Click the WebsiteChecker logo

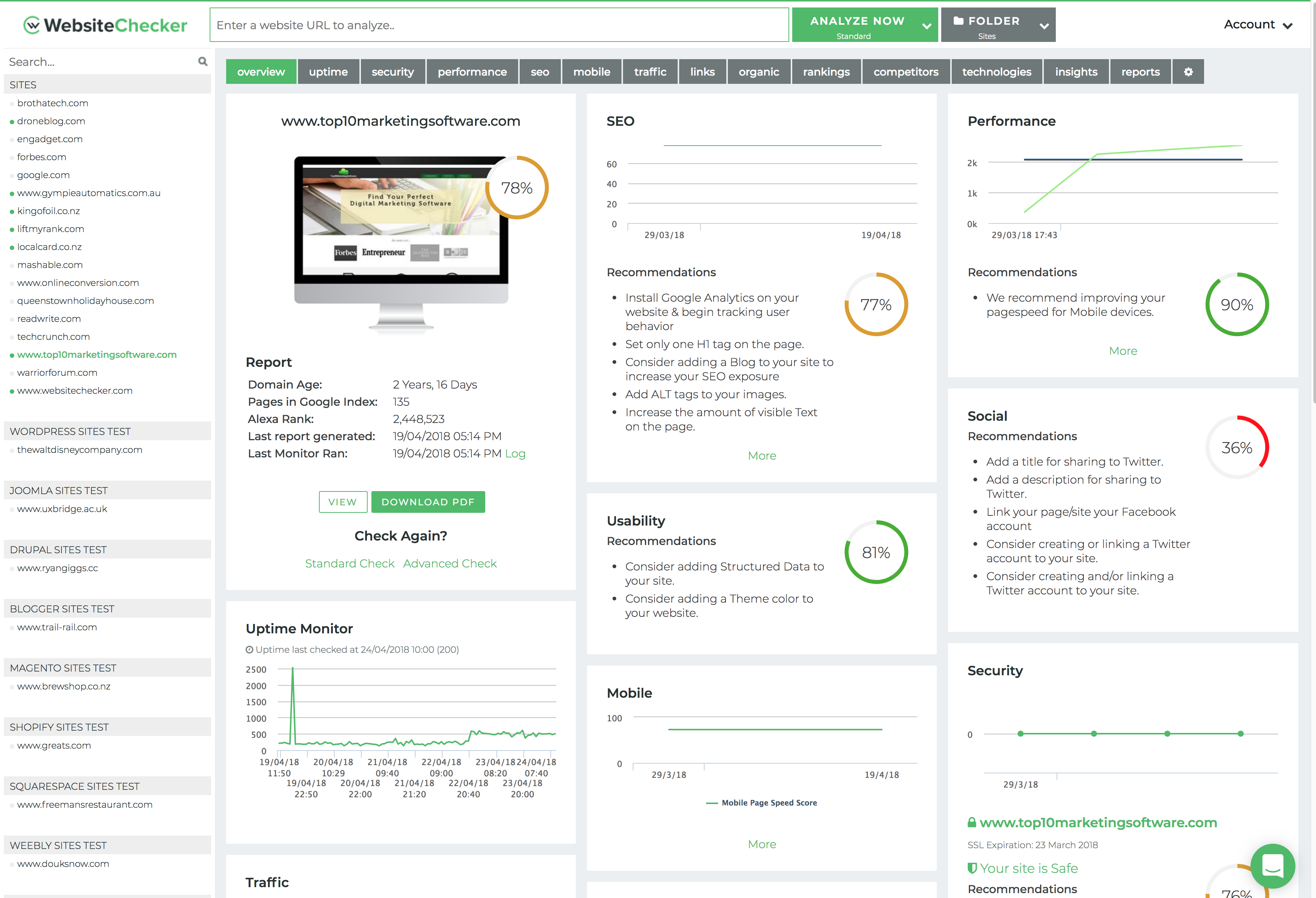105,24
